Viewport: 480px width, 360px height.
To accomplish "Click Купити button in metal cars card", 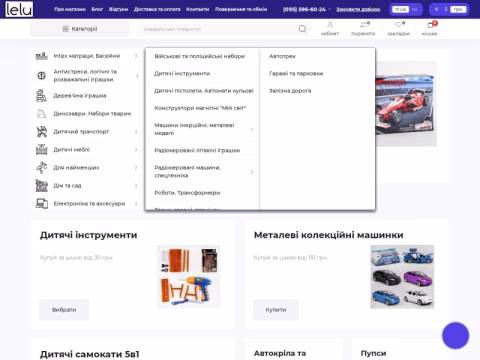I will tap(276, 310).
